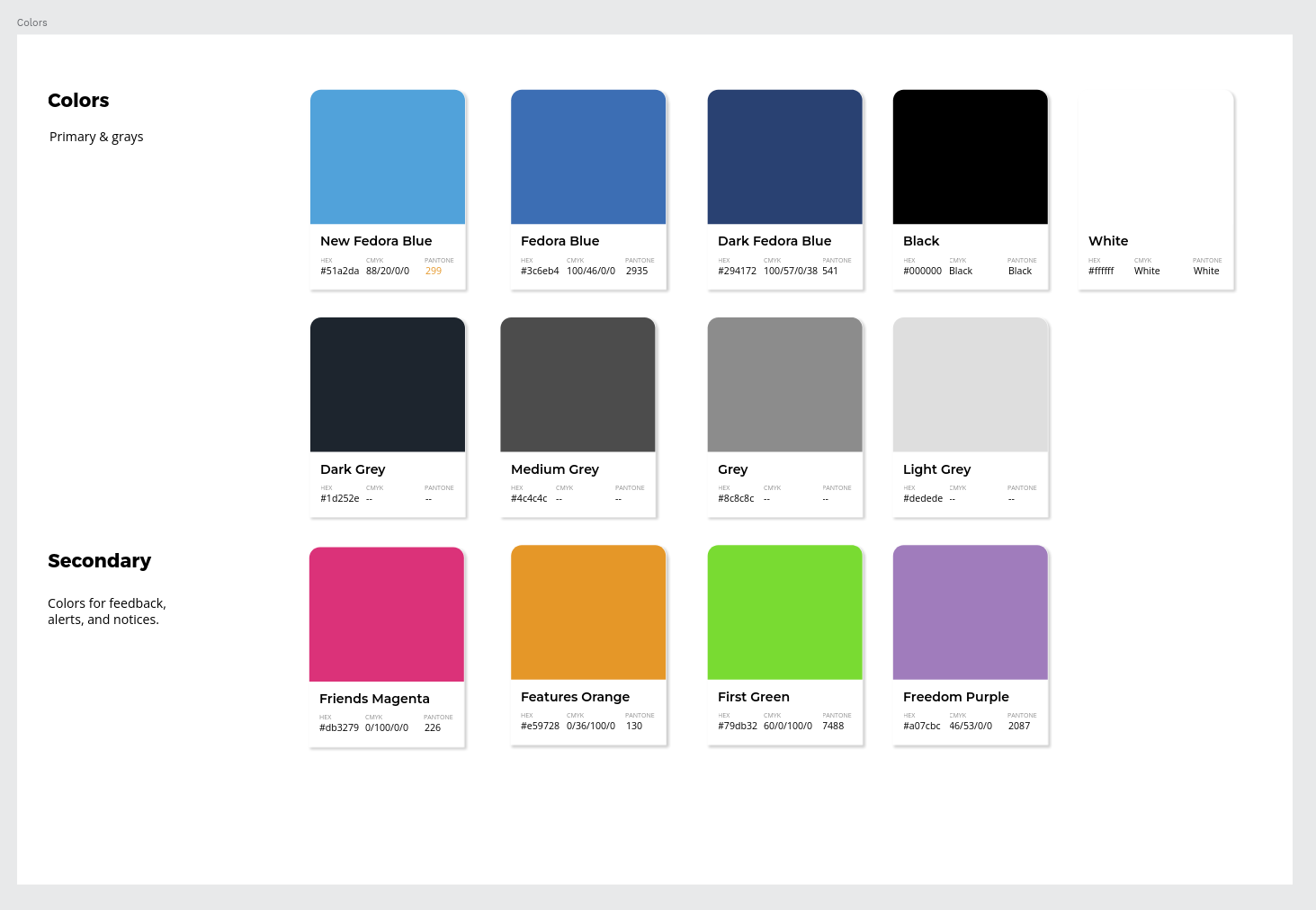Click CMYK value 46/53/0/0

(x=971, y=726)
